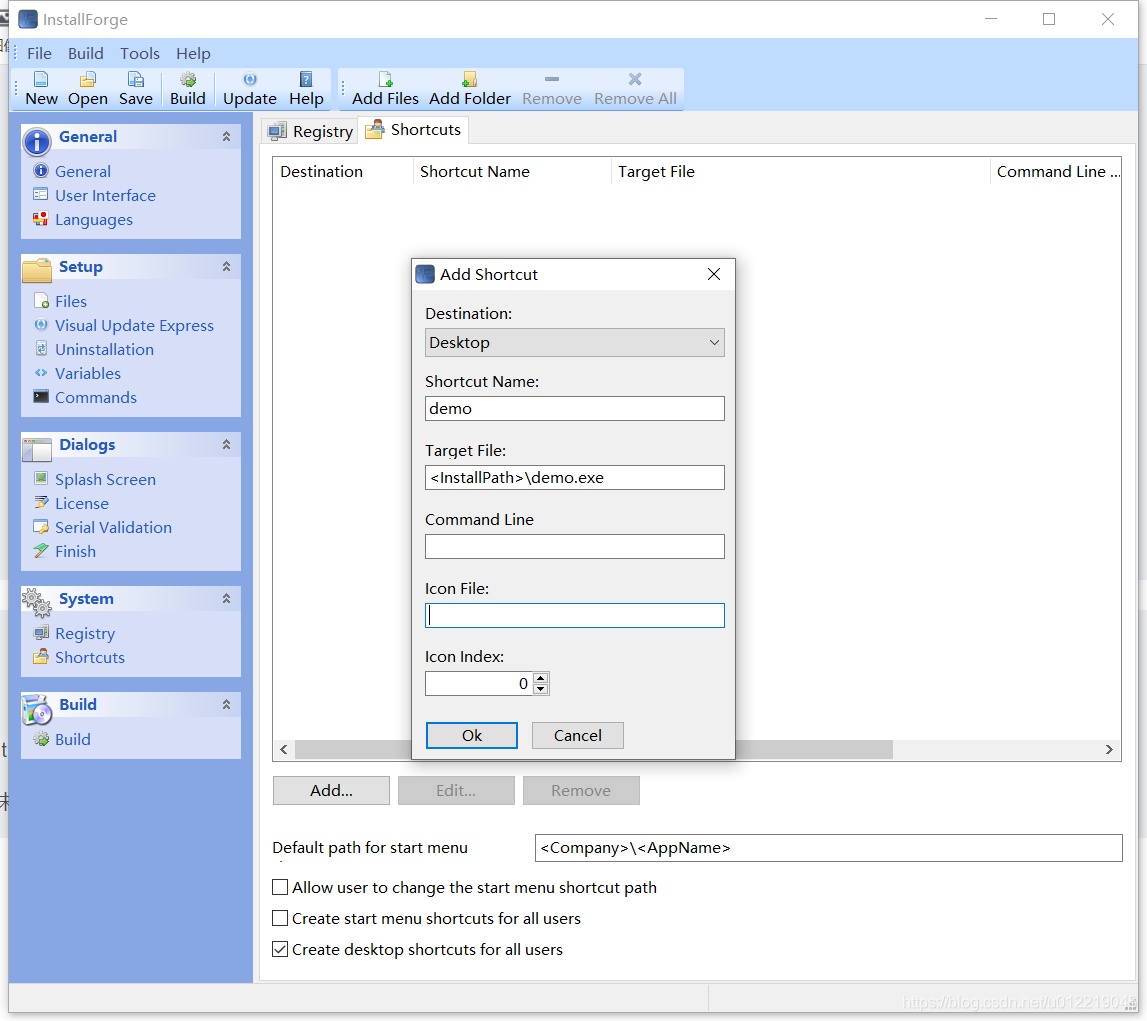This screenshot has height=1021, width=1147.
Task: Uncheck create desktop shortcuts for all users
Action: click(279, 949)
